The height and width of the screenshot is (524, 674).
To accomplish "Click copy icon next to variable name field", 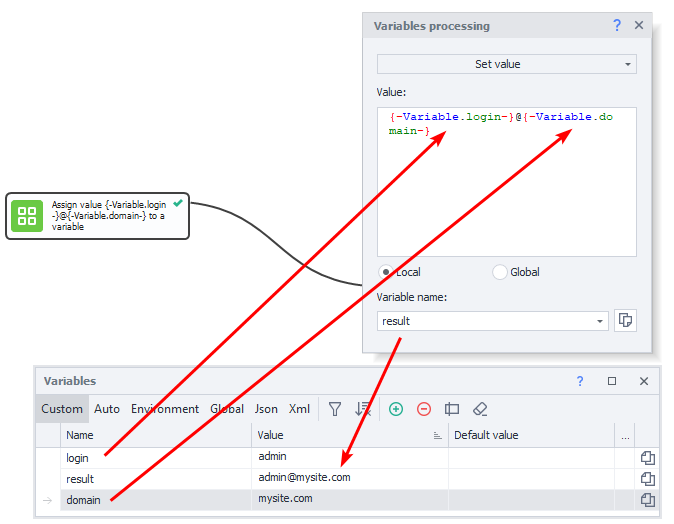I will 626,321.
